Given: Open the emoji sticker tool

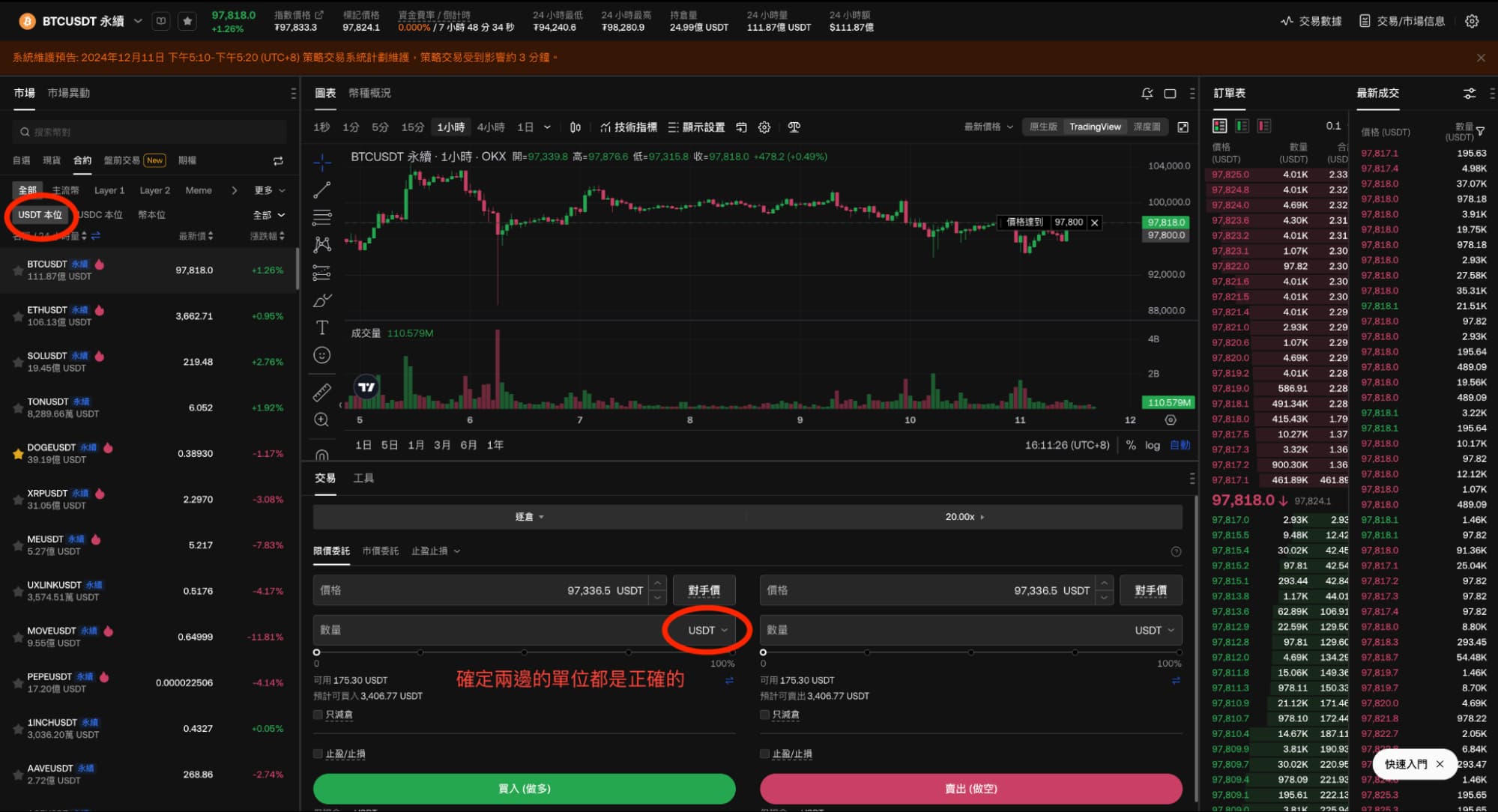Looking at the screenshot, I should pyautogui.click(x=322, y=355).
